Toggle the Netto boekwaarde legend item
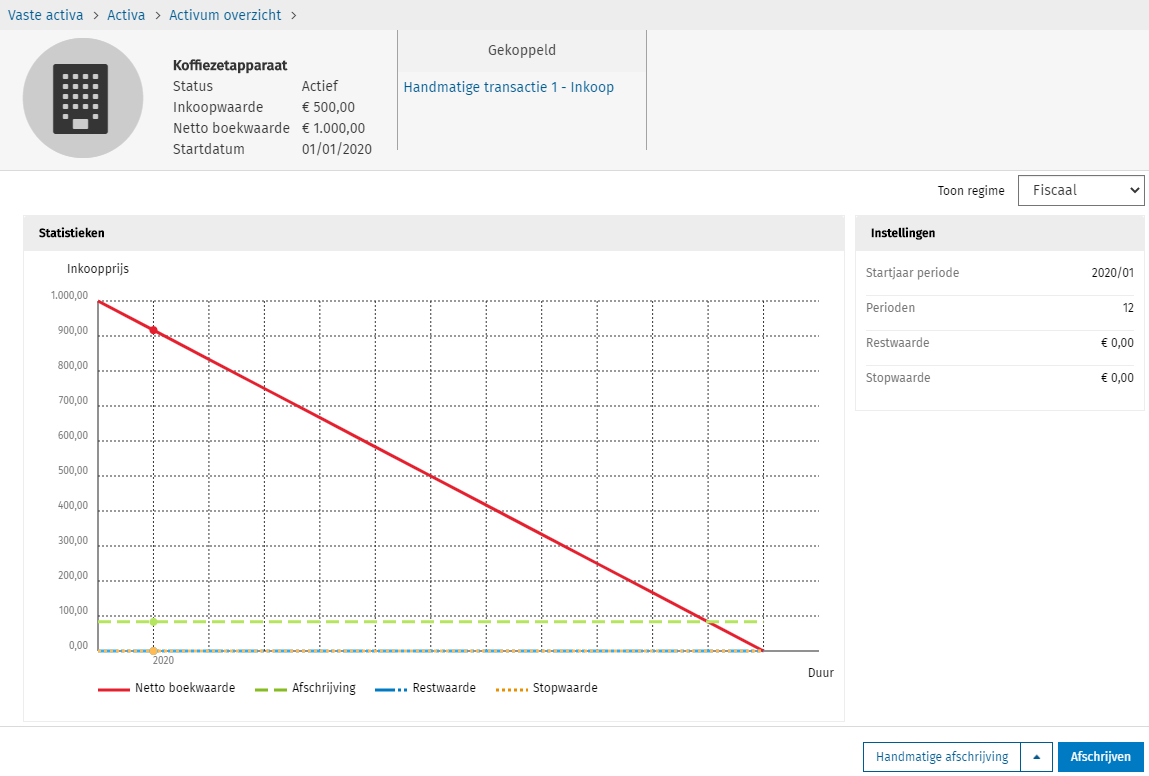This screenshot has width=1149, height=776. (167, 688)
